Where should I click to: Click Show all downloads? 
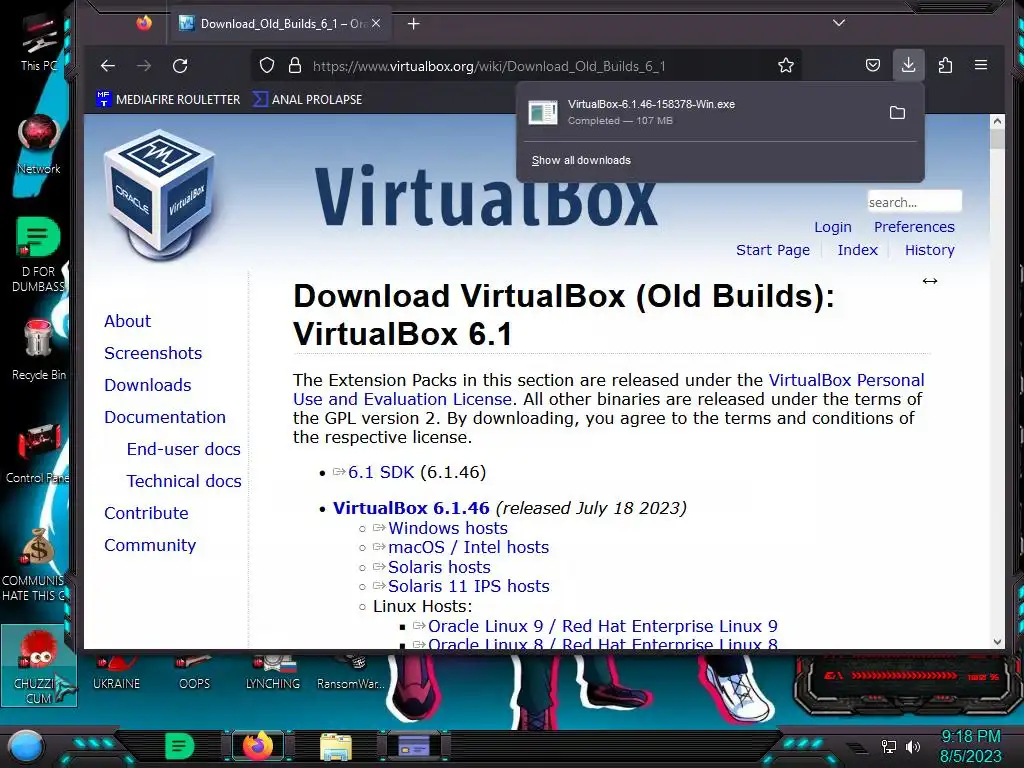point(581,161)
